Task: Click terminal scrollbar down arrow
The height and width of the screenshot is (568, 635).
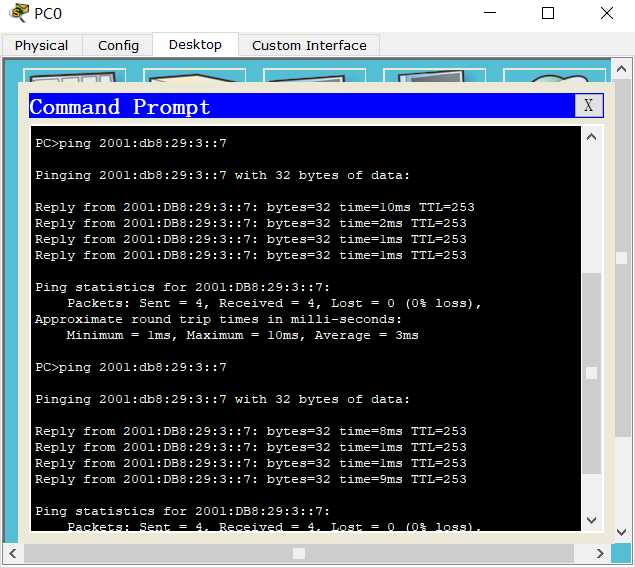Action: pos(591,520)
